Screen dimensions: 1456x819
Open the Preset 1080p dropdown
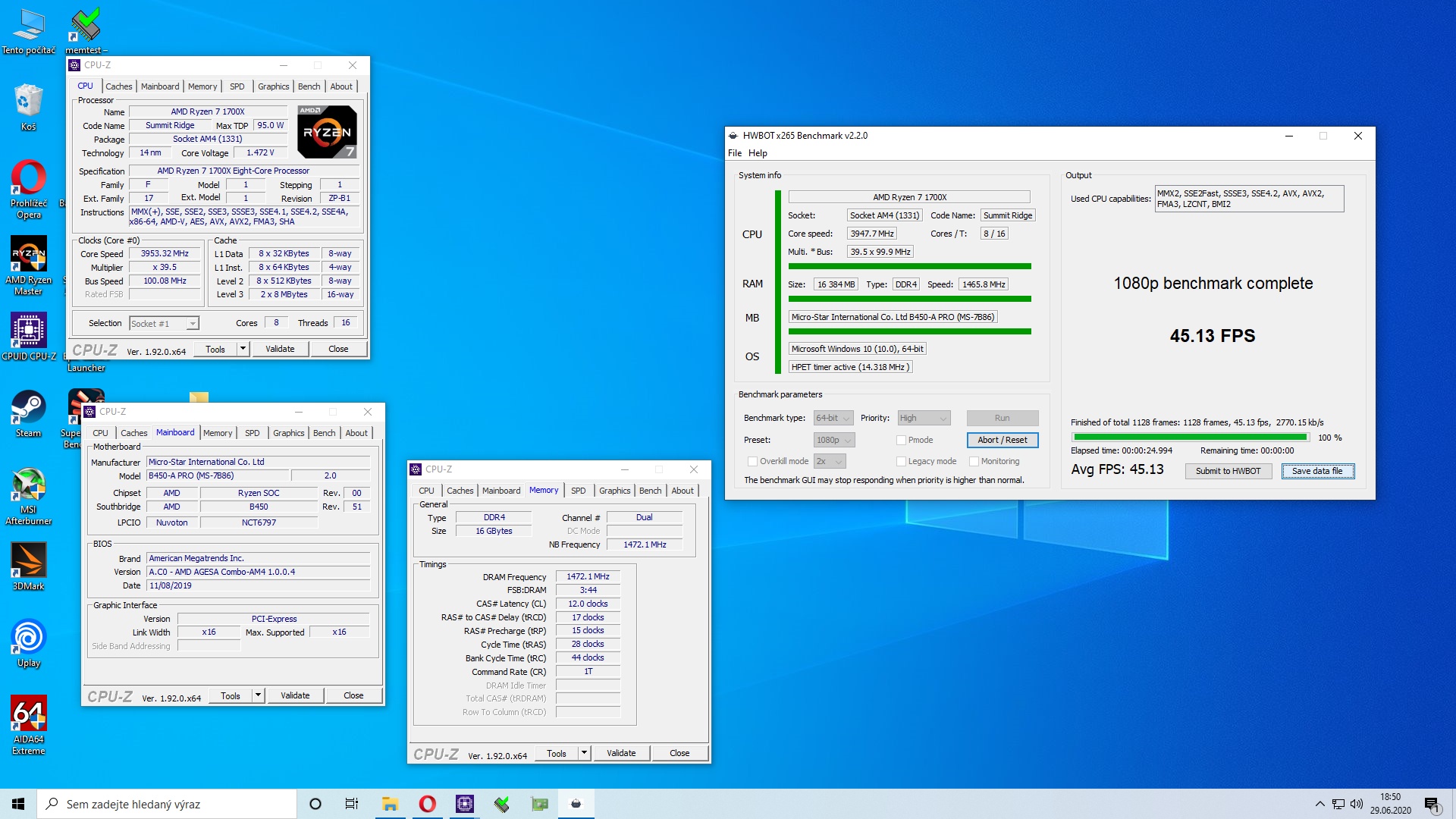(x=833, y=440)
